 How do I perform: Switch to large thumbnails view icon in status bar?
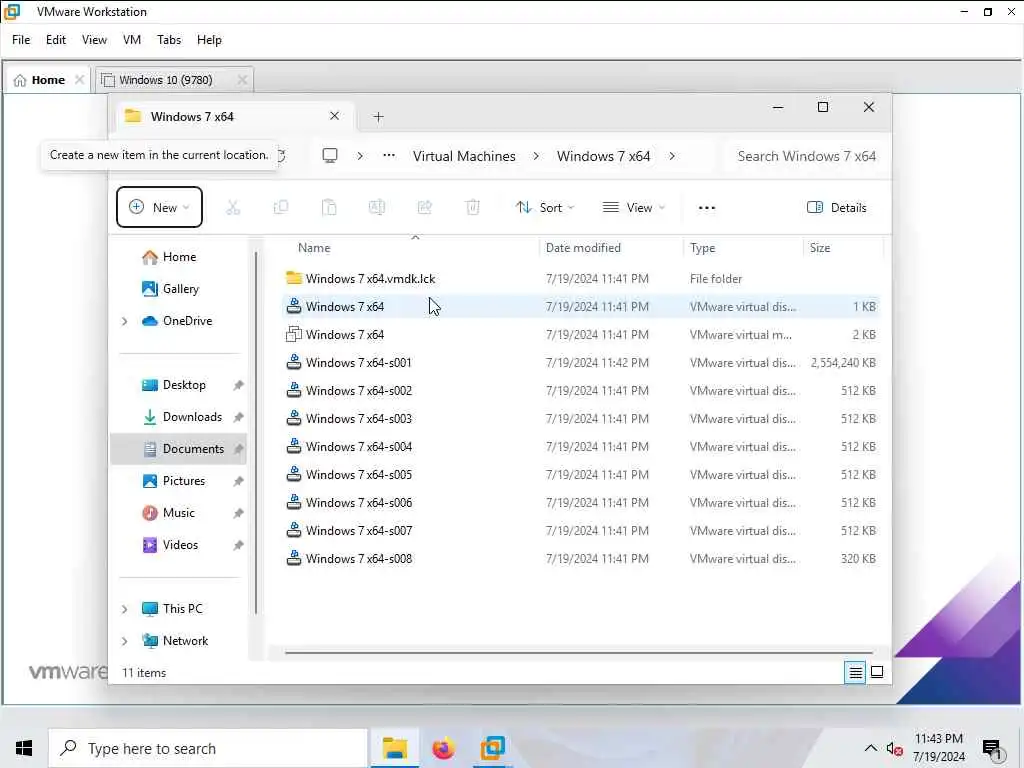coord(877,672)
